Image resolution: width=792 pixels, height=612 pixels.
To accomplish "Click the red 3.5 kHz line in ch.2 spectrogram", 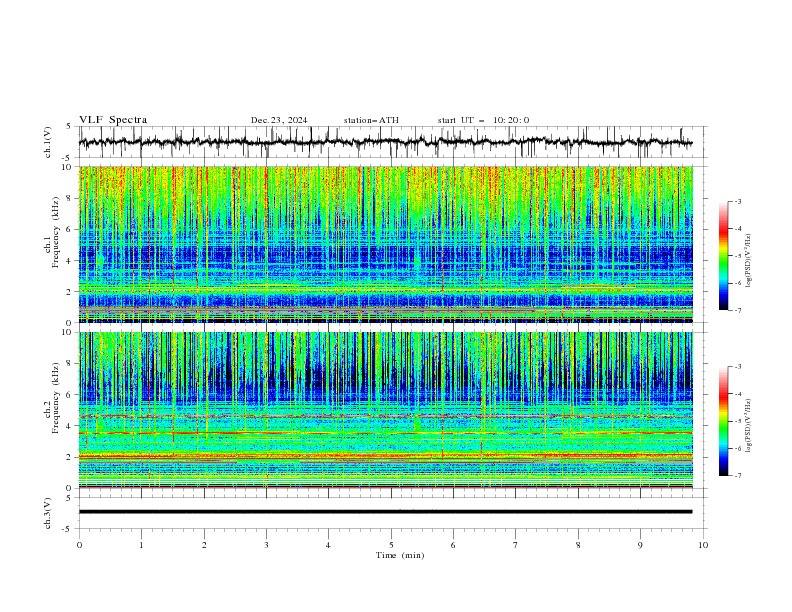I will (x=386, y=433).
